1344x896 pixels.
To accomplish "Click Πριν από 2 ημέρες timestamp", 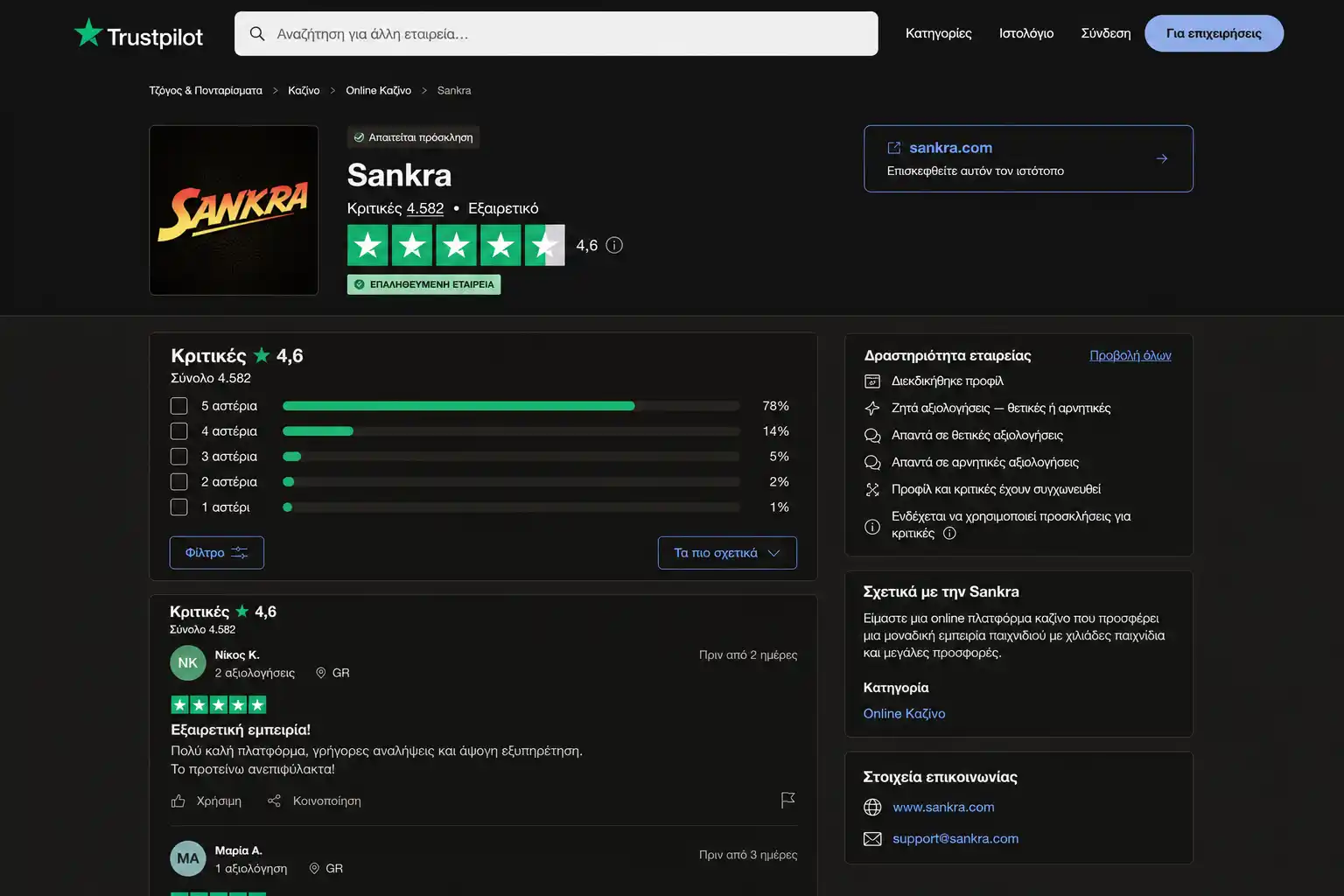I will pos(748,654).
